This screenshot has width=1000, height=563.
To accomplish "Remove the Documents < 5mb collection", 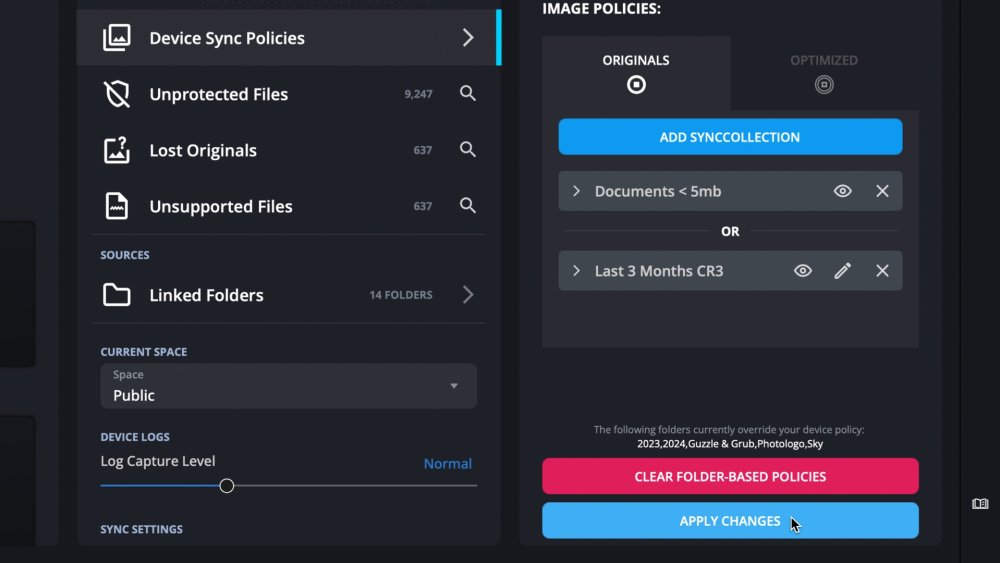I will point(882,191).
